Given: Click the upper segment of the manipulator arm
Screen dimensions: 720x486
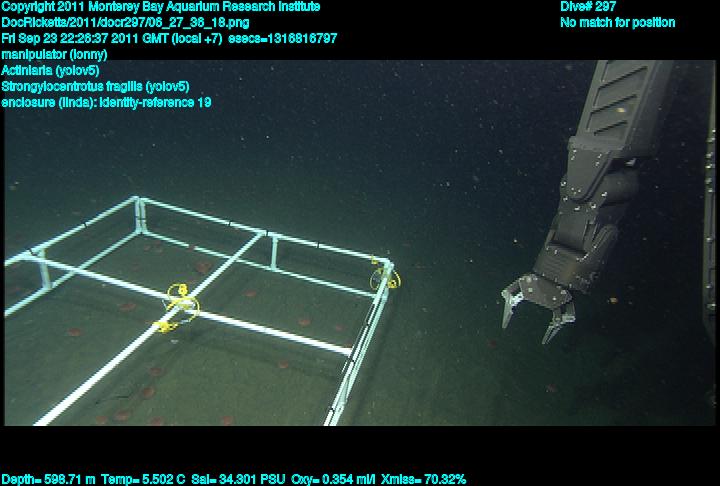Looking at the screenshot, I should coord(618,110).
